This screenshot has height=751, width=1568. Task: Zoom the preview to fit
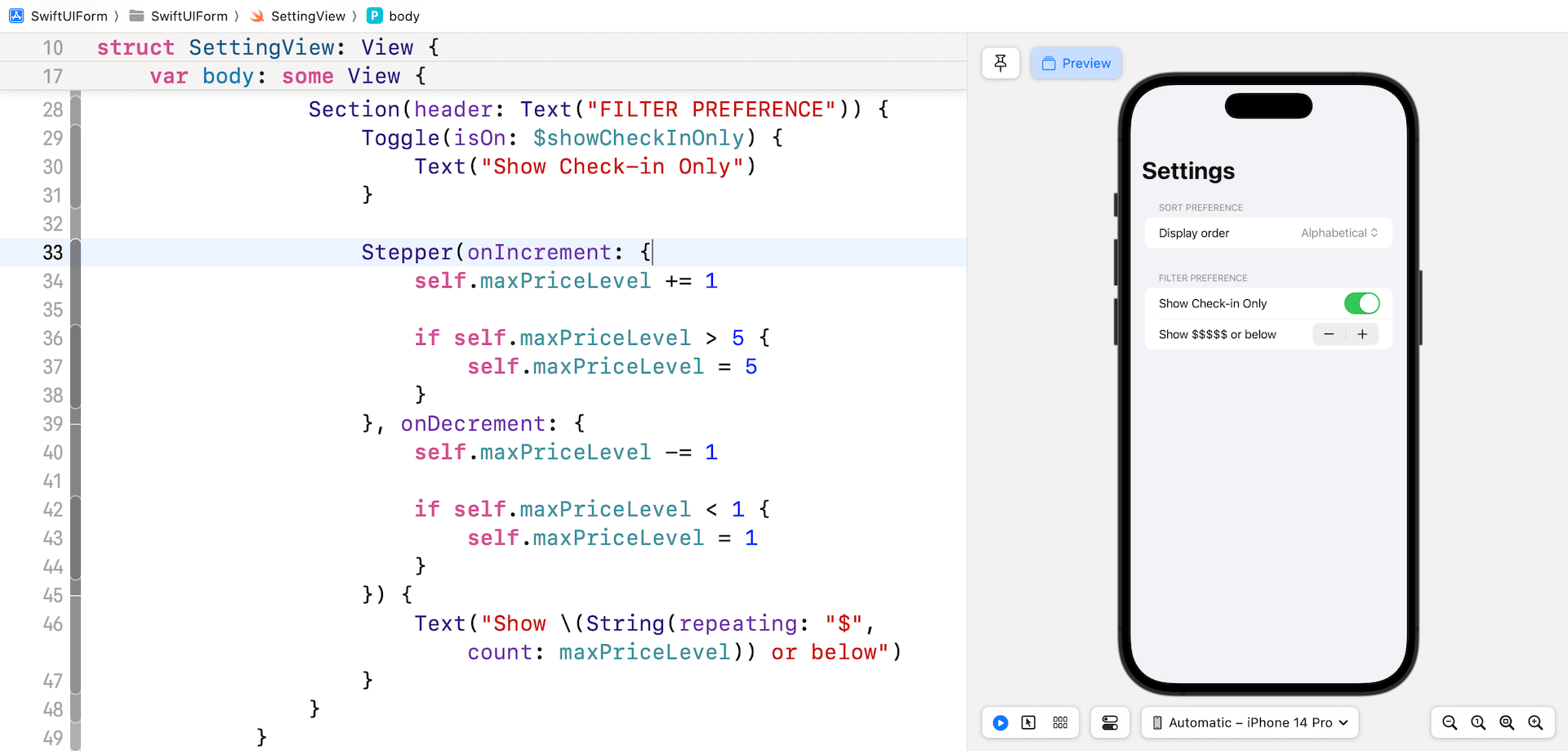click(1507, 722)
